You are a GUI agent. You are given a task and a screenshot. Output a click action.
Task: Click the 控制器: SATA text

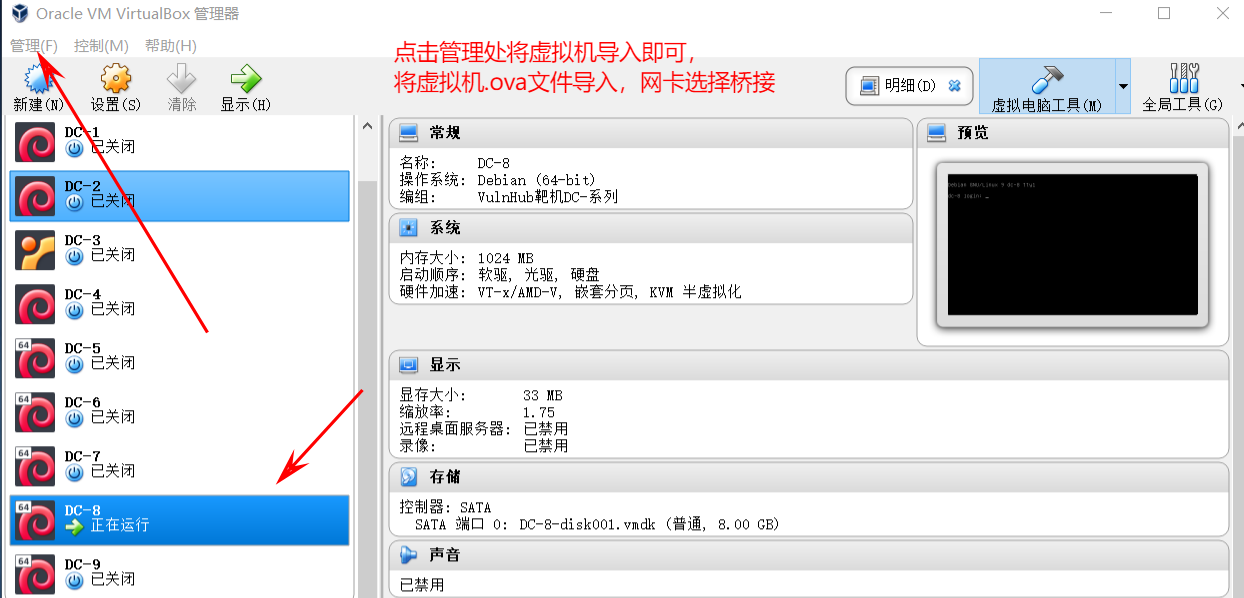(445, 507)
